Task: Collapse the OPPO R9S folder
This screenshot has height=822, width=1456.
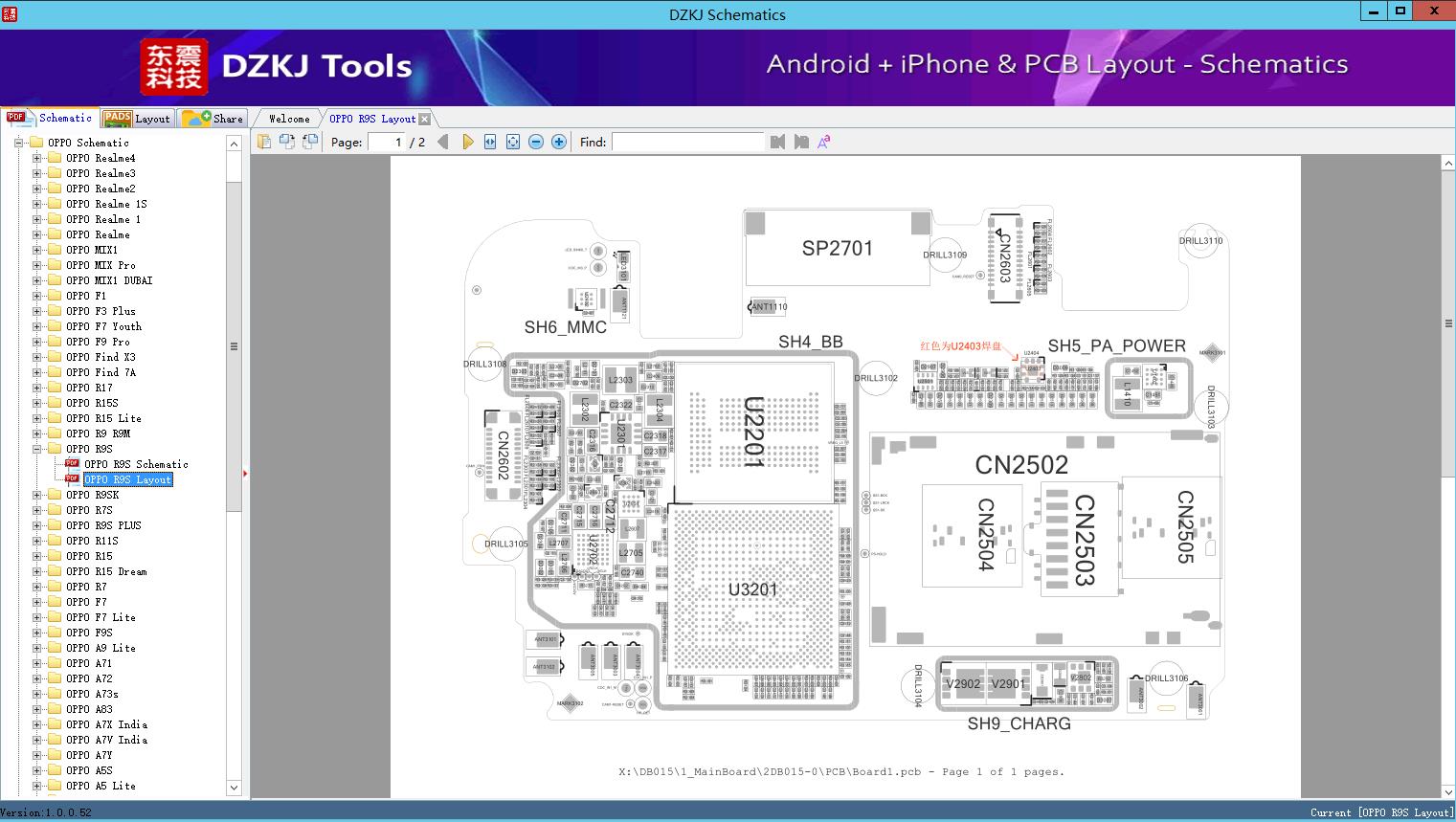Action: [36, 449]
